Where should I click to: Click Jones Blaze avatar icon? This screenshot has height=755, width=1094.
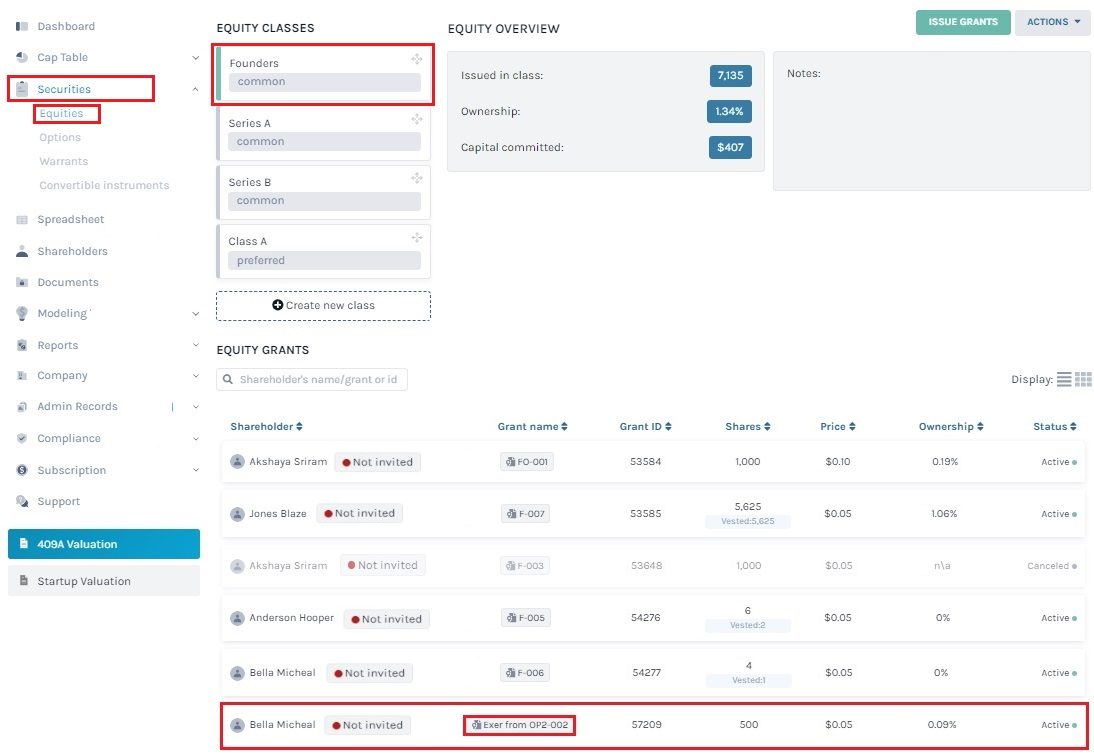point(237,514)
